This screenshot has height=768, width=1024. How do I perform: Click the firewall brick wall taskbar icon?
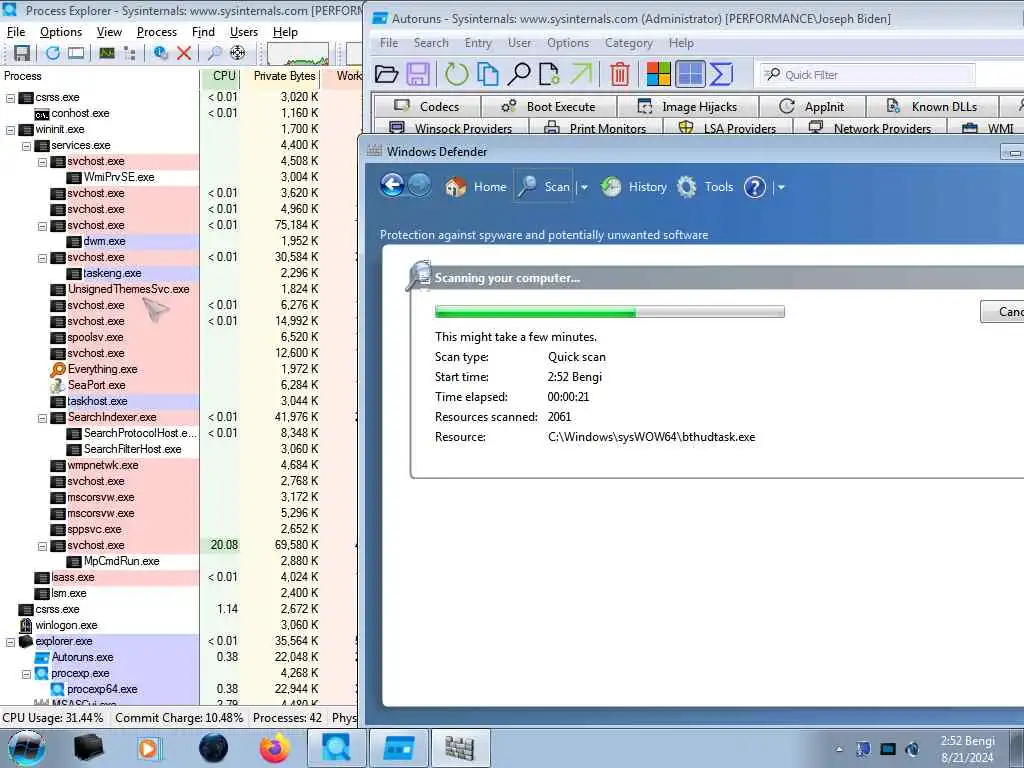coord(460,748)
